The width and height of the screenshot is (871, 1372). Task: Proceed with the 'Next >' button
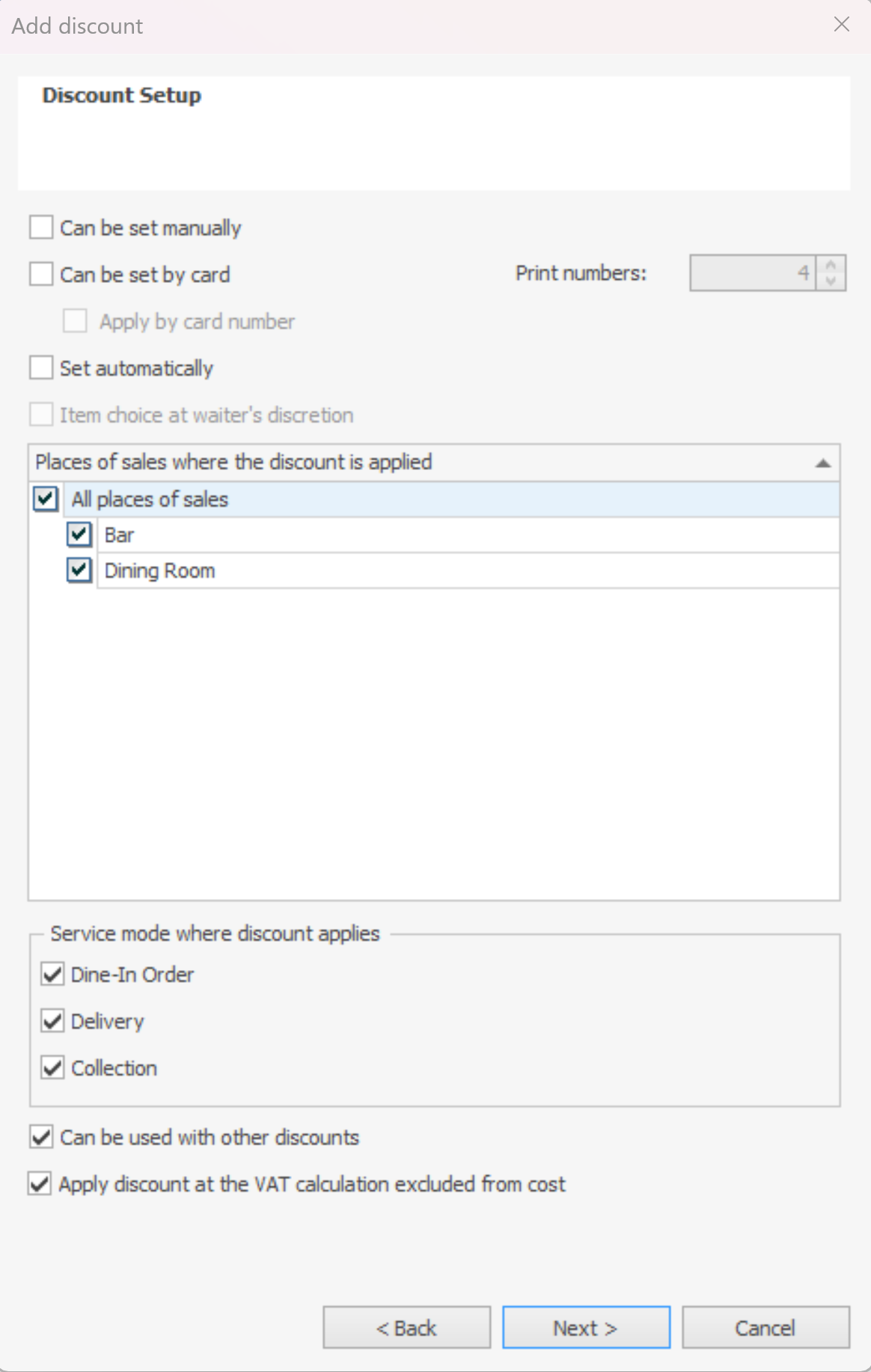pyautogui.click(x=586, y=1327)
